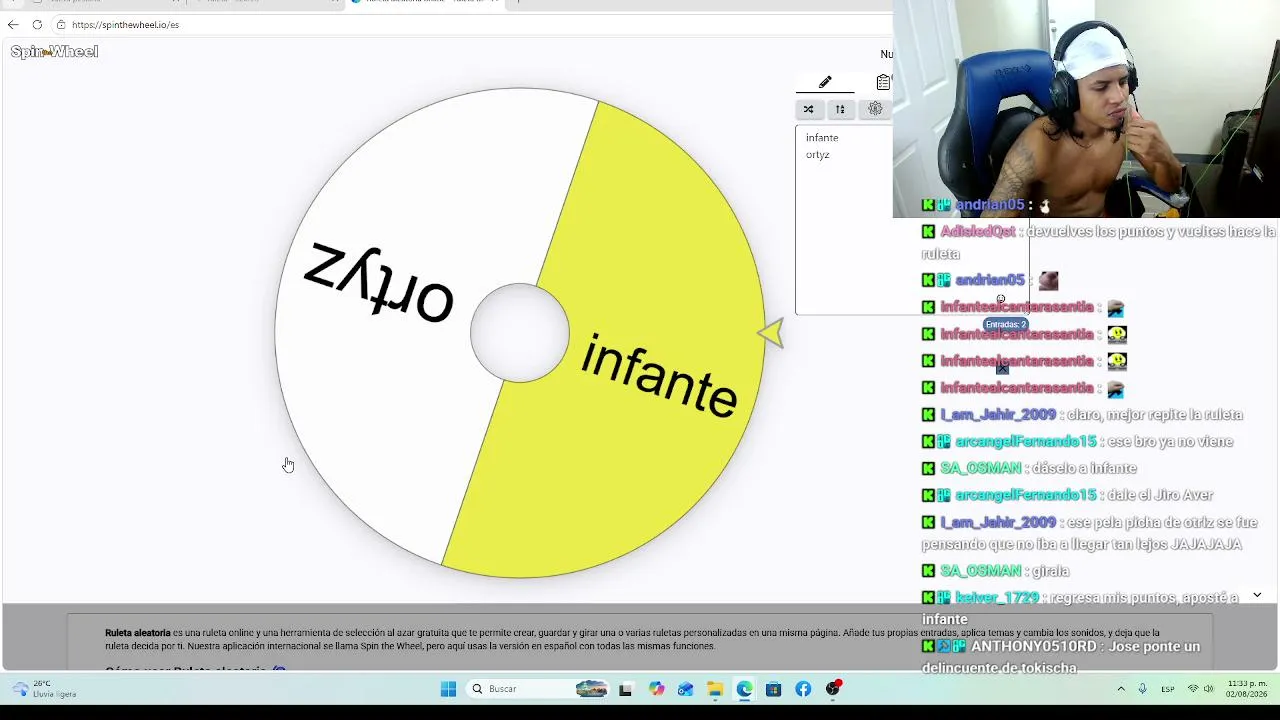Click chat username kelver_1729
Image resolution: width=1280 pixels, height=720 pixels.
click(997, 598)
